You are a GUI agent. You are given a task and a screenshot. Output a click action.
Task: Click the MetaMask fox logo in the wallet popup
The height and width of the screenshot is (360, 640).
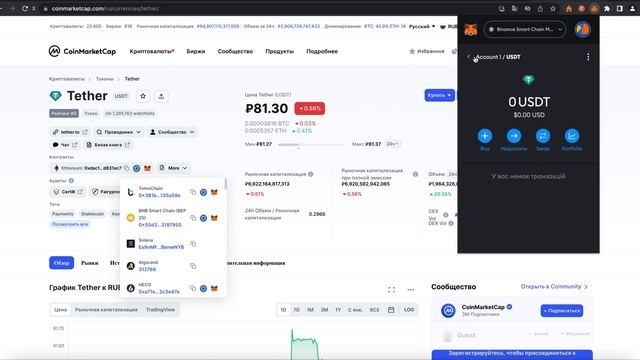coord(471,29)
